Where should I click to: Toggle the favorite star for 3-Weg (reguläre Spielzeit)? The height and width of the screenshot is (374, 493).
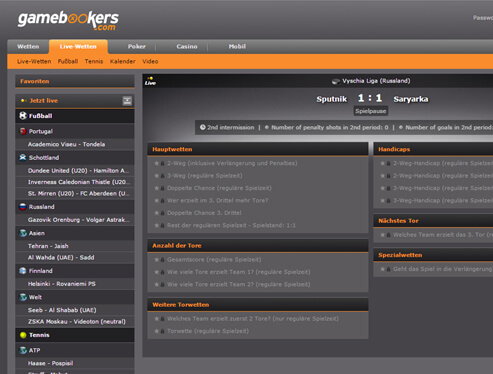pyautogui.click(x=156, y=176)
